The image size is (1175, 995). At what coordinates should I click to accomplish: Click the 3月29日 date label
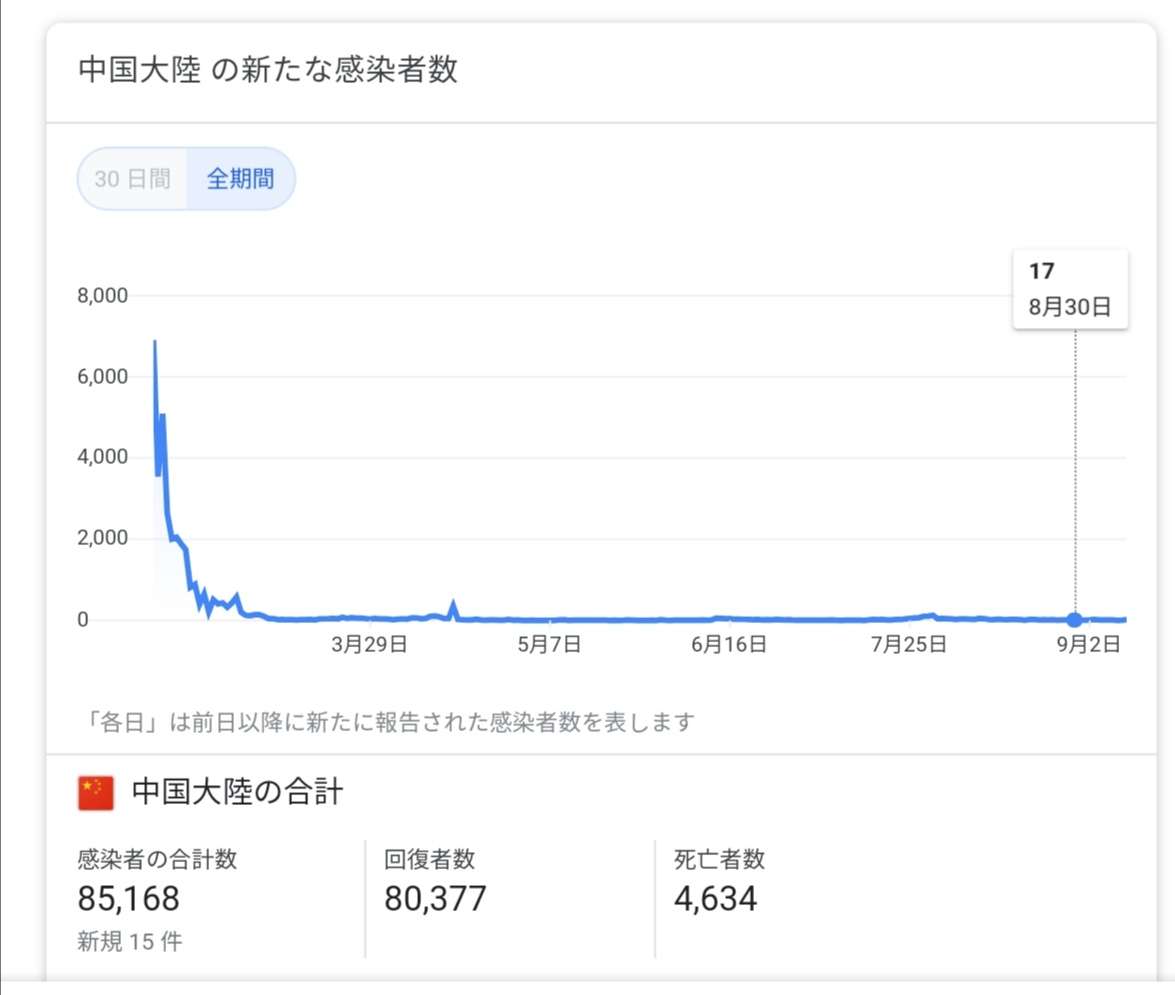(x=369, y=644)
